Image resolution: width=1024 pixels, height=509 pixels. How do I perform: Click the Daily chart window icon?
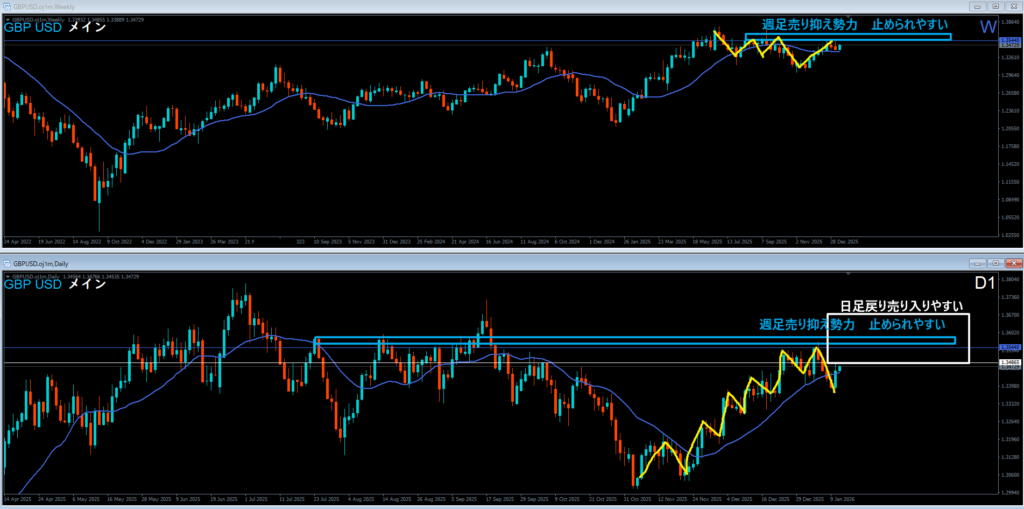[7, 263]
